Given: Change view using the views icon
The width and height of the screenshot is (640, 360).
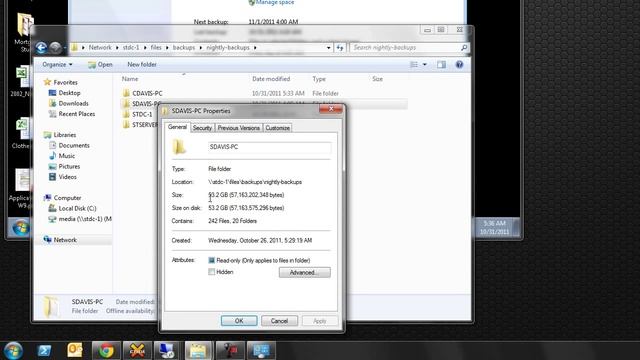Looking at the screenshot, I should (x=414, y=64).
